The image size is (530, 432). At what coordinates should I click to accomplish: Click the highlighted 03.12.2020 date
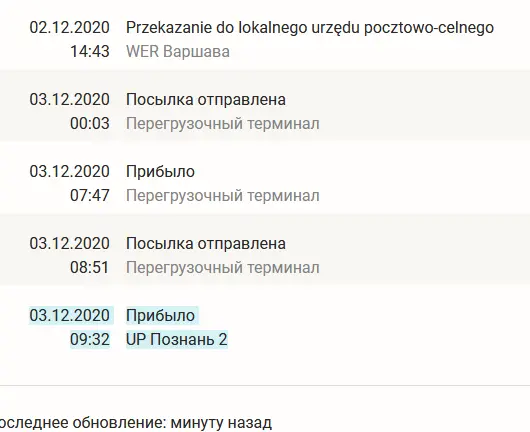[x=70, y=315]
